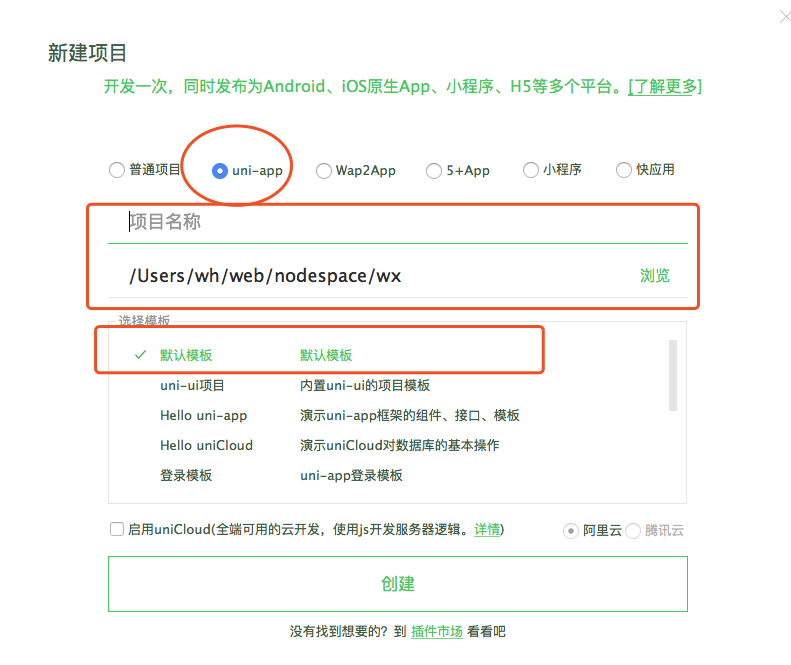The width and height of the screenshot is (791, 665).
Task: Choose the Wap2App project type
Action: [324, 171]
